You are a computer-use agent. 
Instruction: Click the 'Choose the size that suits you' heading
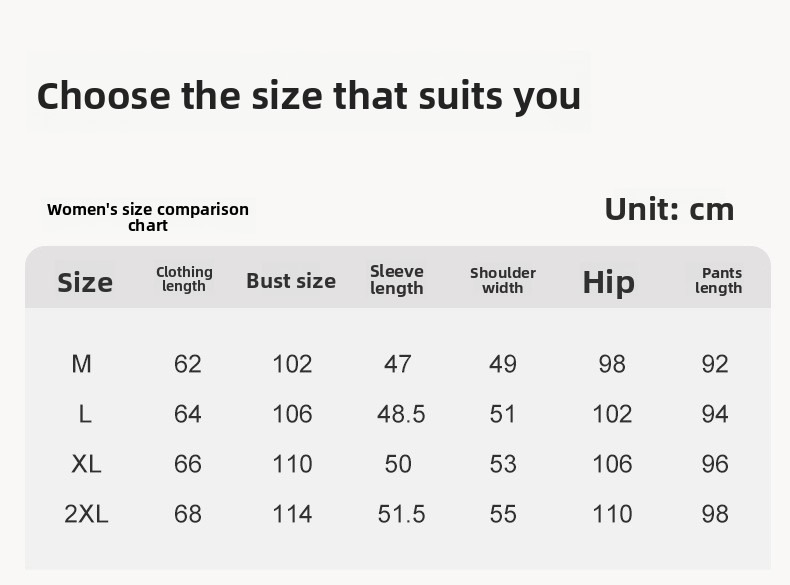308,96
